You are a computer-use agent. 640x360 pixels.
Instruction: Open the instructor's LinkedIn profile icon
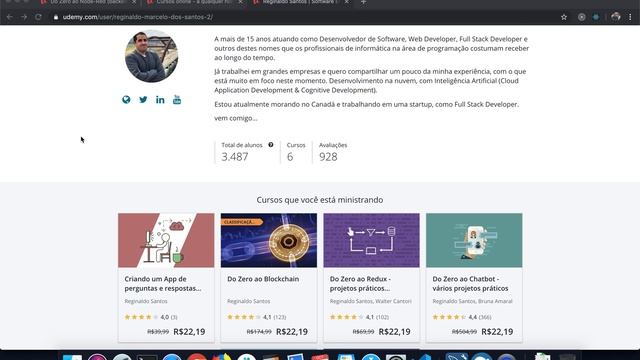tap(160, 100)
